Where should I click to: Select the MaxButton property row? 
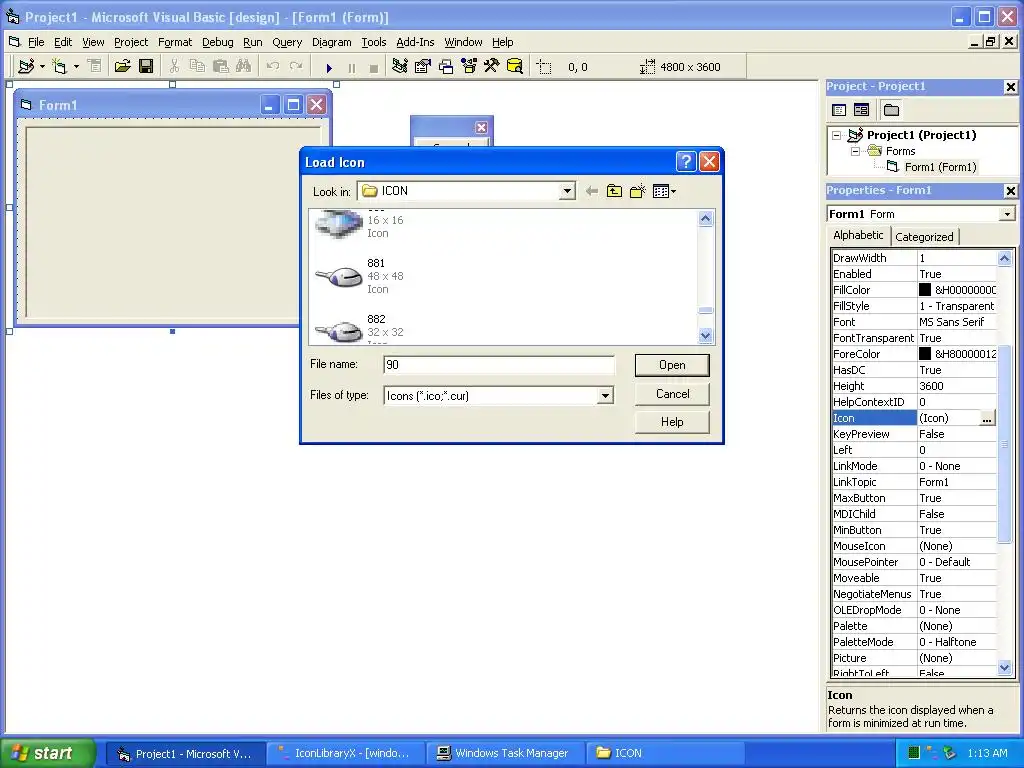point(914,498)
